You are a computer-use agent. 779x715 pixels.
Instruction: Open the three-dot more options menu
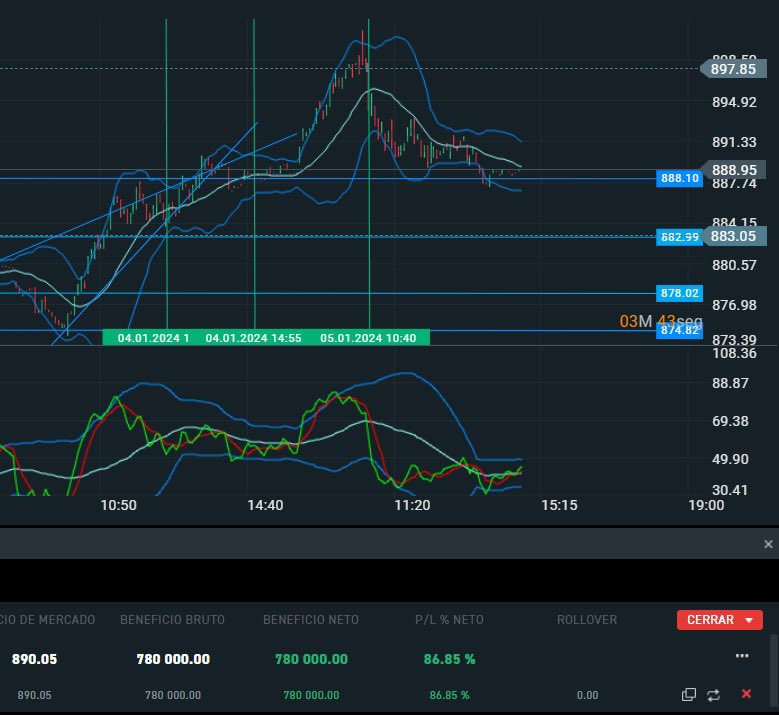pos(742,656)
